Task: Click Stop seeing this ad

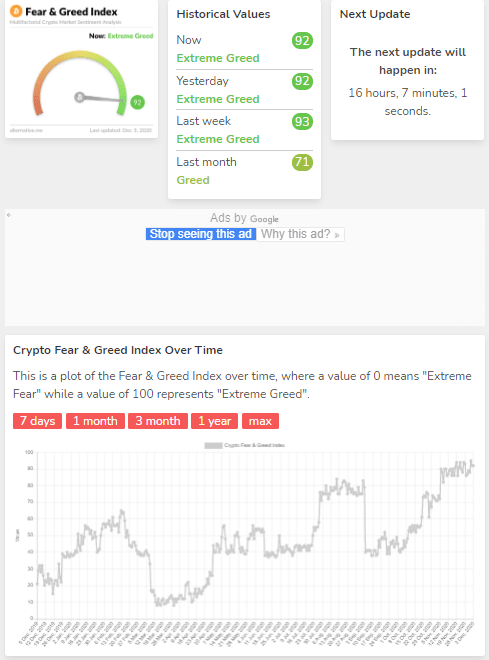Action: (x=201, y=234)
